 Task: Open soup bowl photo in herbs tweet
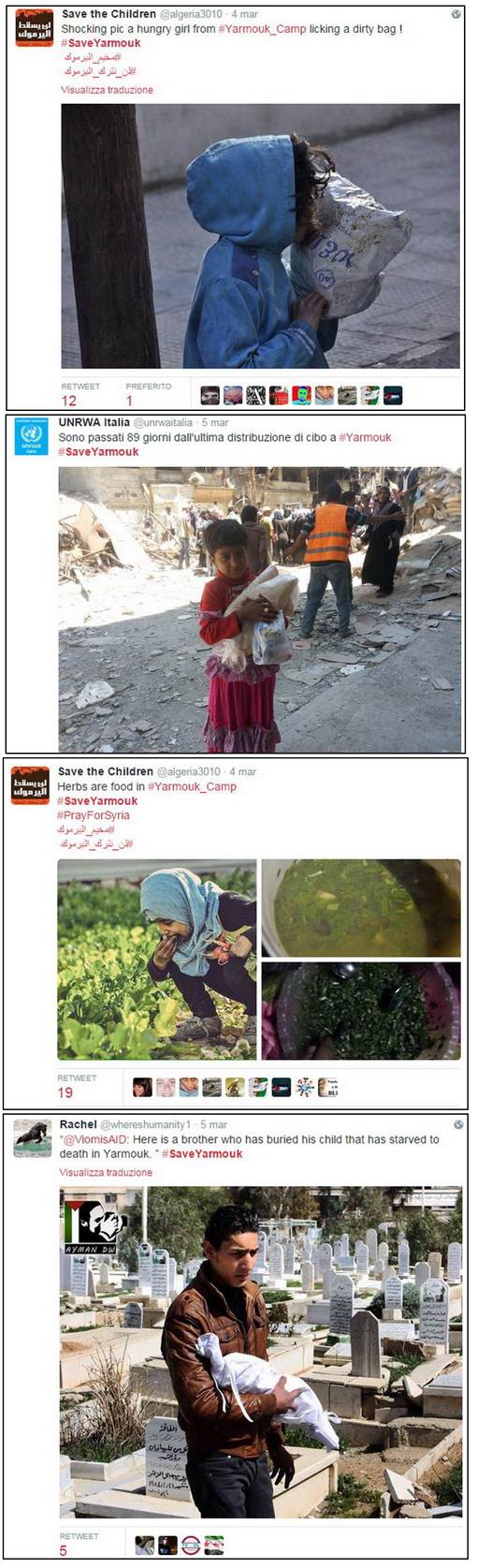point(361,908)
